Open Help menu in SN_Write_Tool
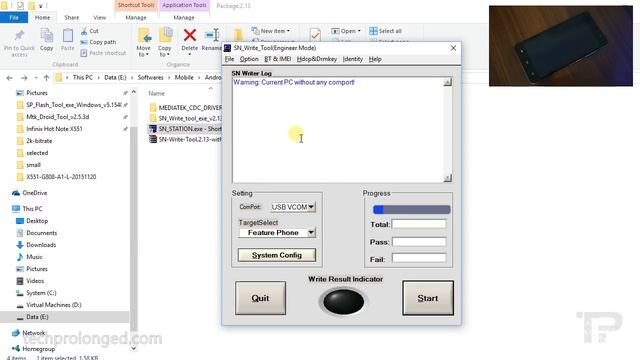 (x=375, y=59)
